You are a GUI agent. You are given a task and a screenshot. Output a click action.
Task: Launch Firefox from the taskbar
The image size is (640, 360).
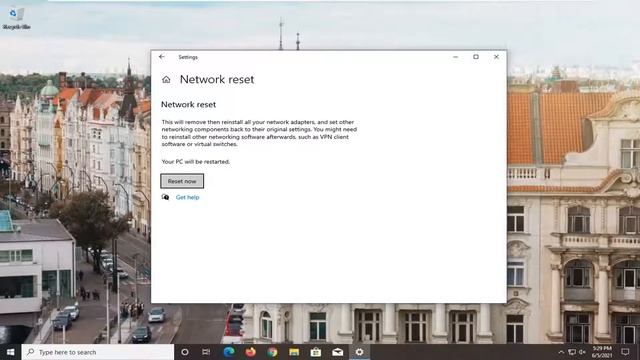(250, 352)
